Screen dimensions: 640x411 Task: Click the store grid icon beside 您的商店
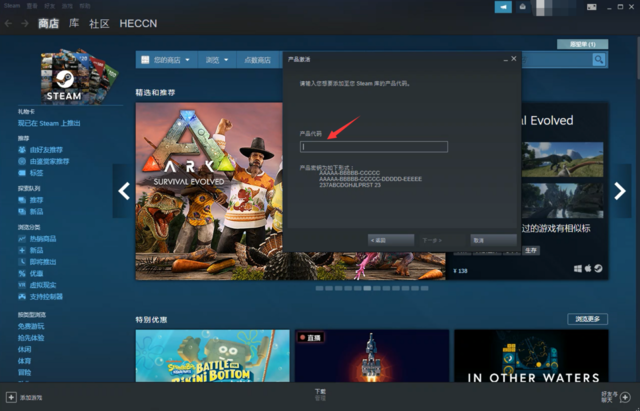pos(145,60)
